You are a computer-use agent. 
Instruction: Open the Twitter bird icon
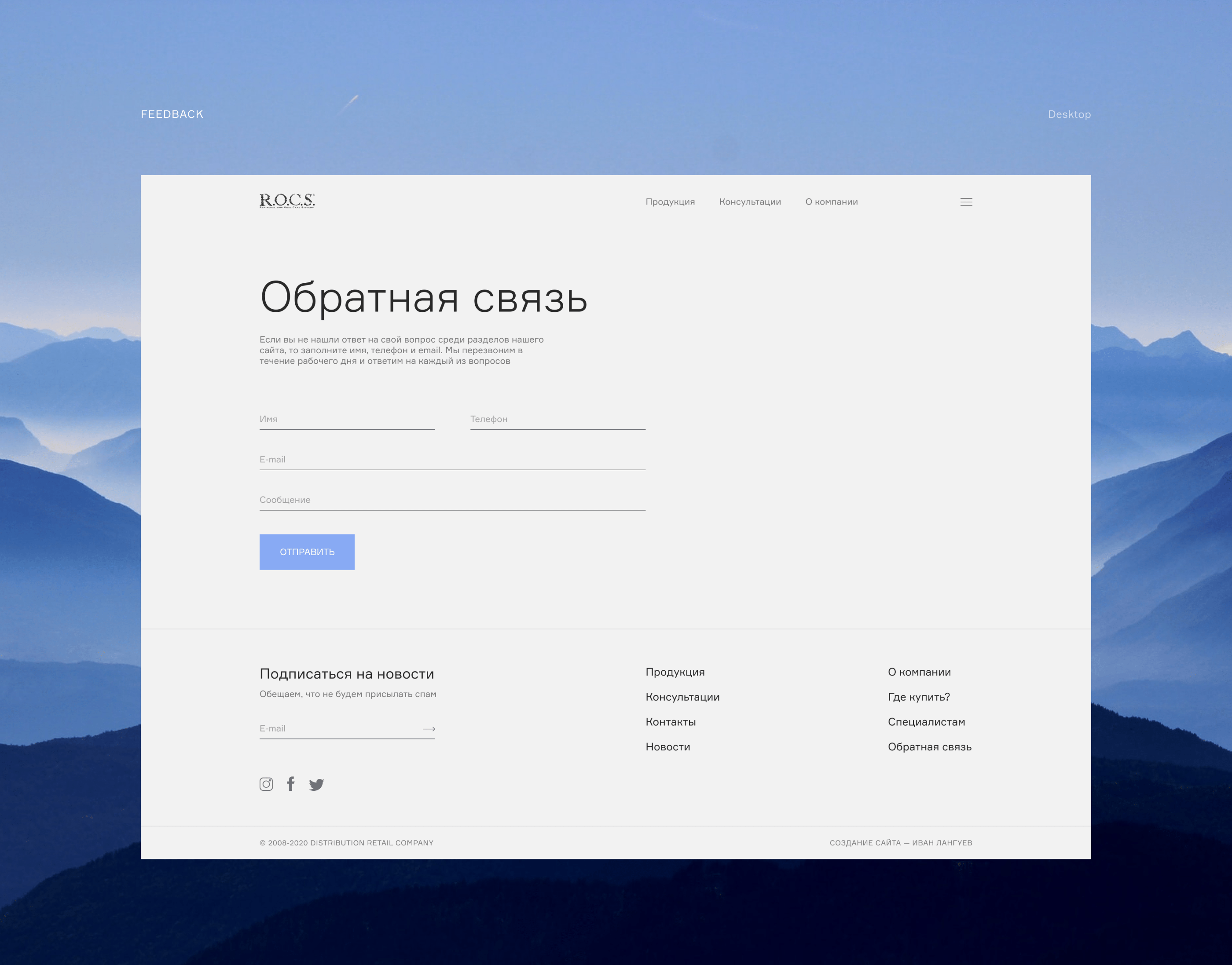tap(316, 784)
